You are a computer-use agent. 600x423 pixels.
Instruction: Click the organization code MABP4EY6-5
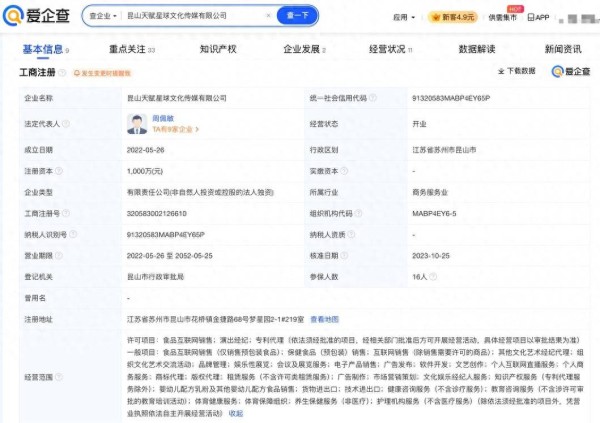click(434, 213)
